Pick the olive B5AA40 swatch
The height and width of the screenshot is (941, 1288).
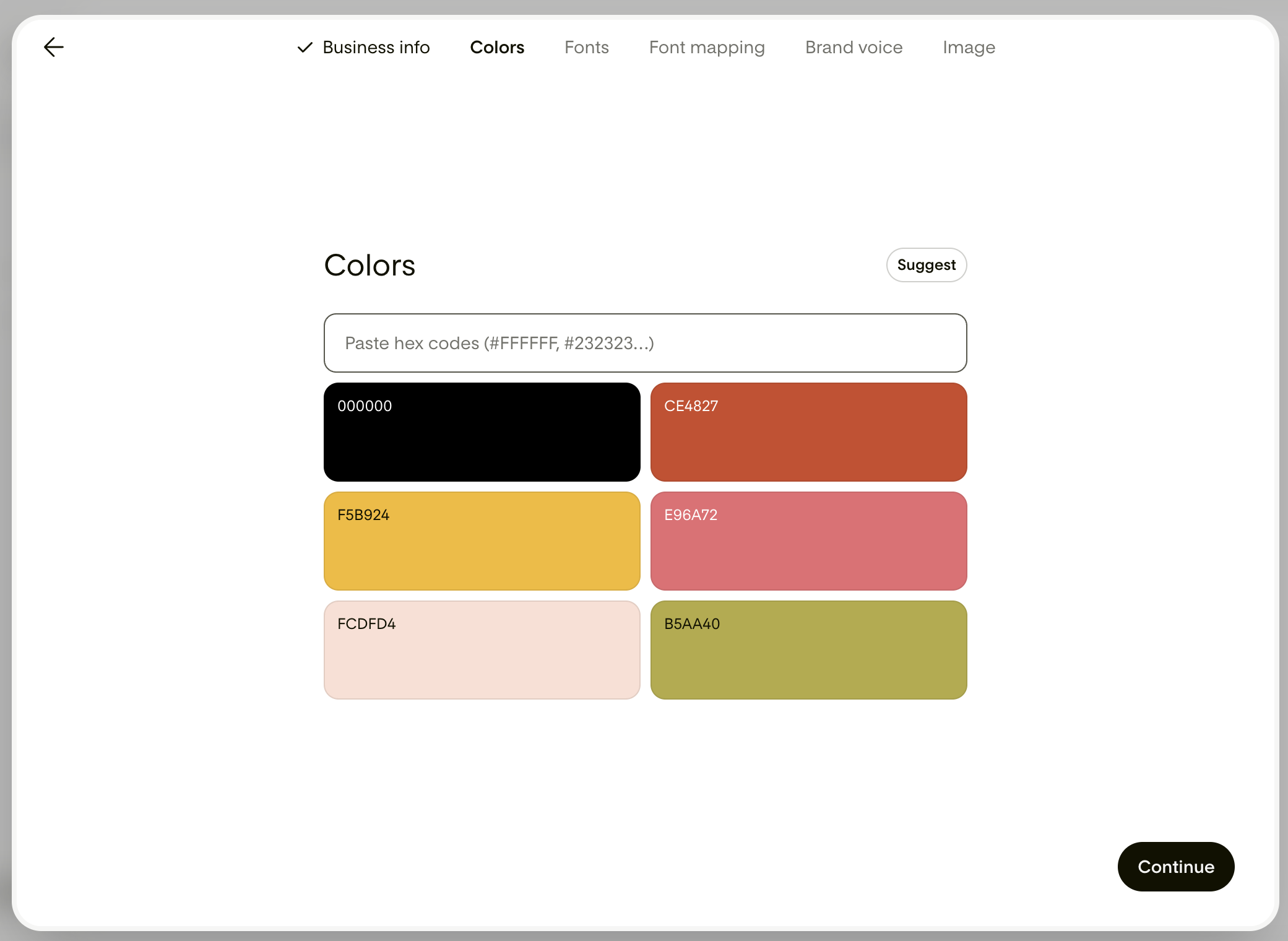tap(809, 650)
